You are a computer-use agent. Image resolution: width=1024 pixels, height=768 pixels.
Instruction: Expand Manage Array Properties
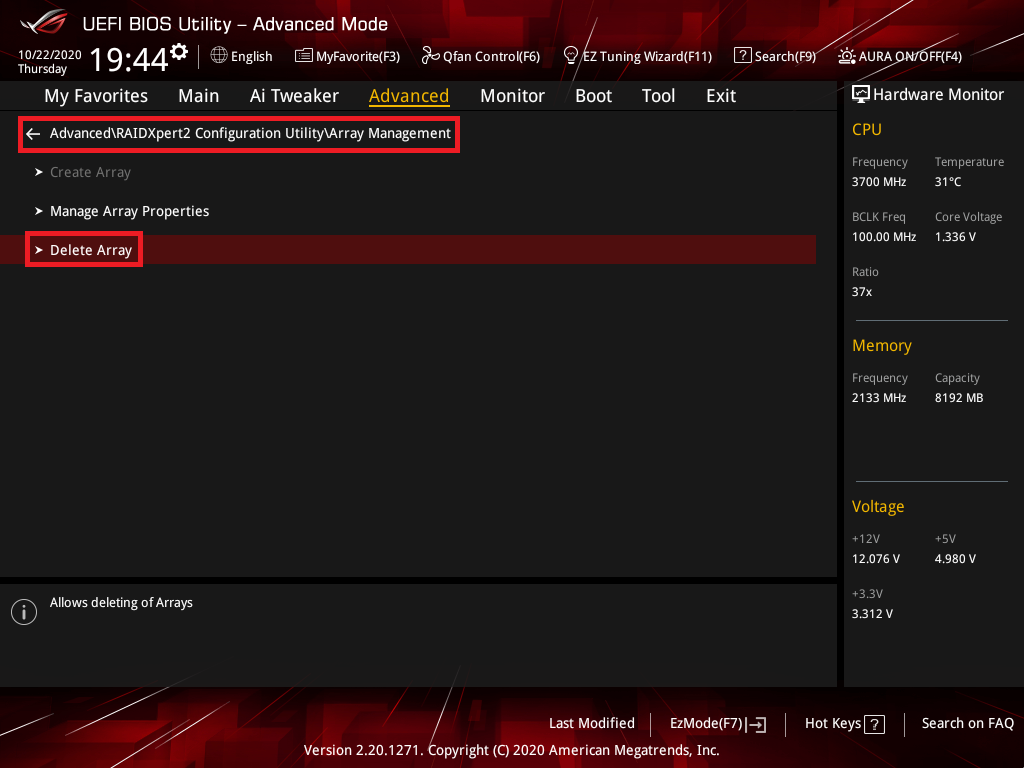pyautogui.click(x=129, y=211)
